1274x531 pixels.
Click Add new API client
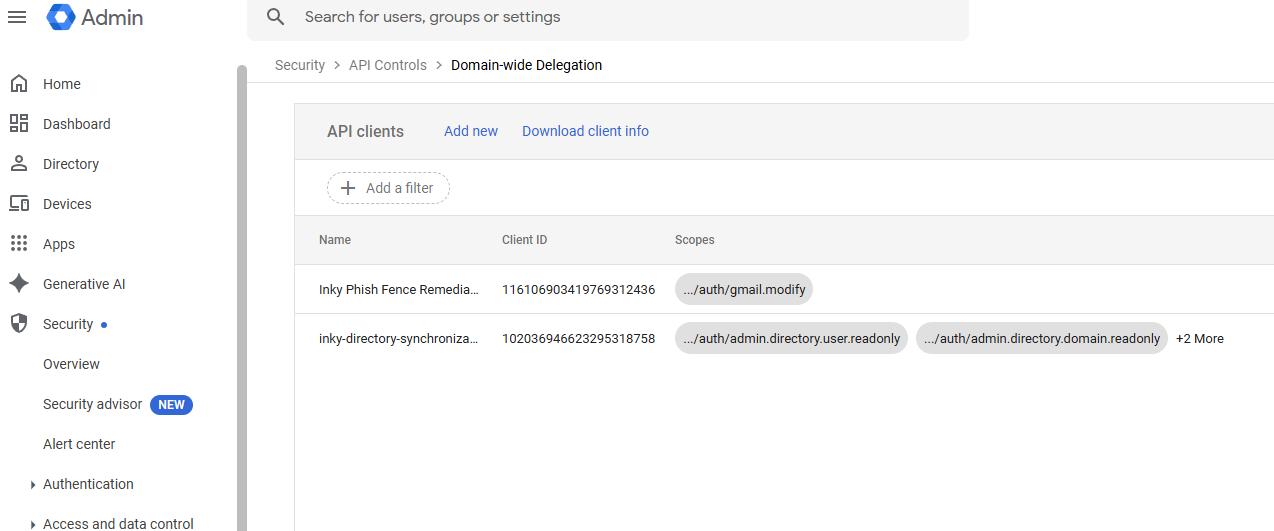470,131
